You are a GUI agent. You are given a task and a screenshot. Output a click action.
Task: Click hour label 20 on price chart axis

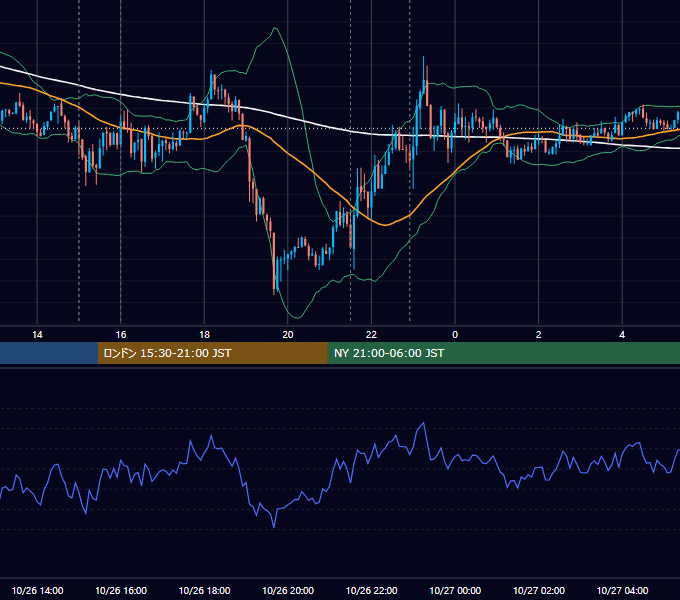click(x=288, y=335)
